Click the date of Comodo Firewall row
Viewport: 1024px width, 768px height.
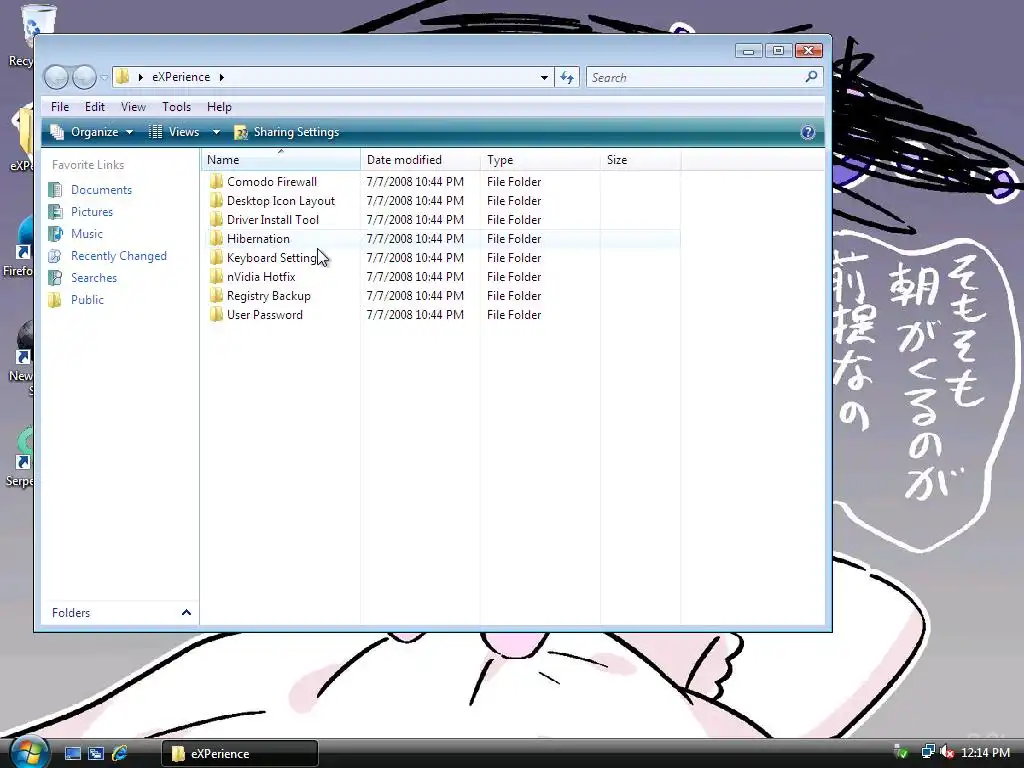tap(415, 182)
